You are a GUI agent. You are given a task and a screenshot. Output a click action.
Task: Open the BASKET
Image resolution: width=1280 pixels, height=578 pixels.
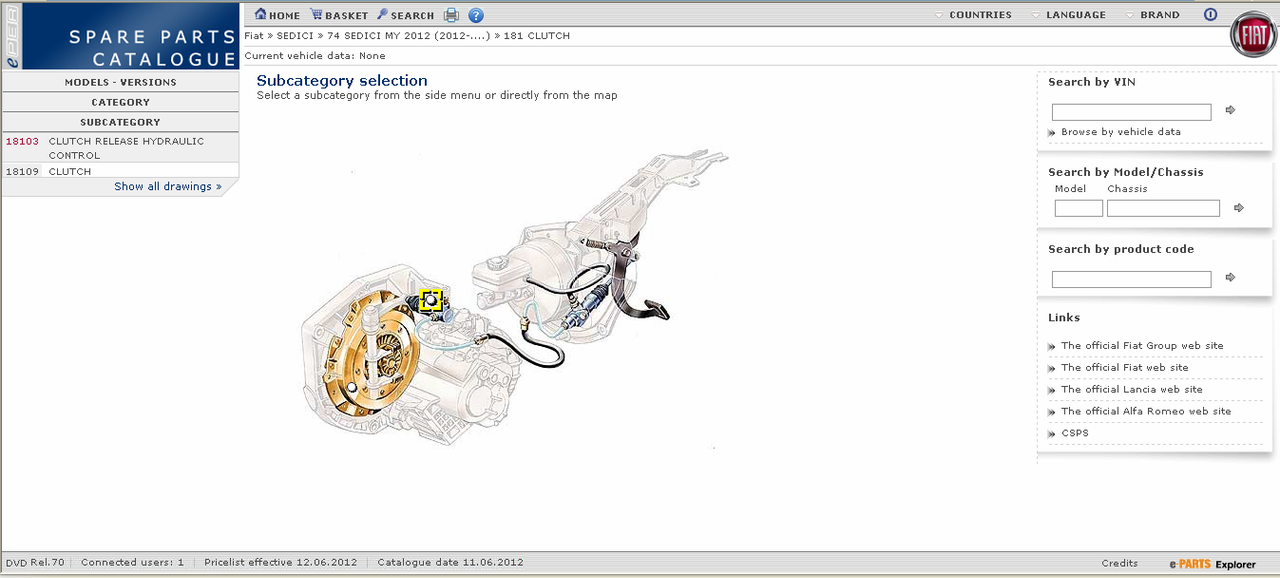tap(339, 15)
